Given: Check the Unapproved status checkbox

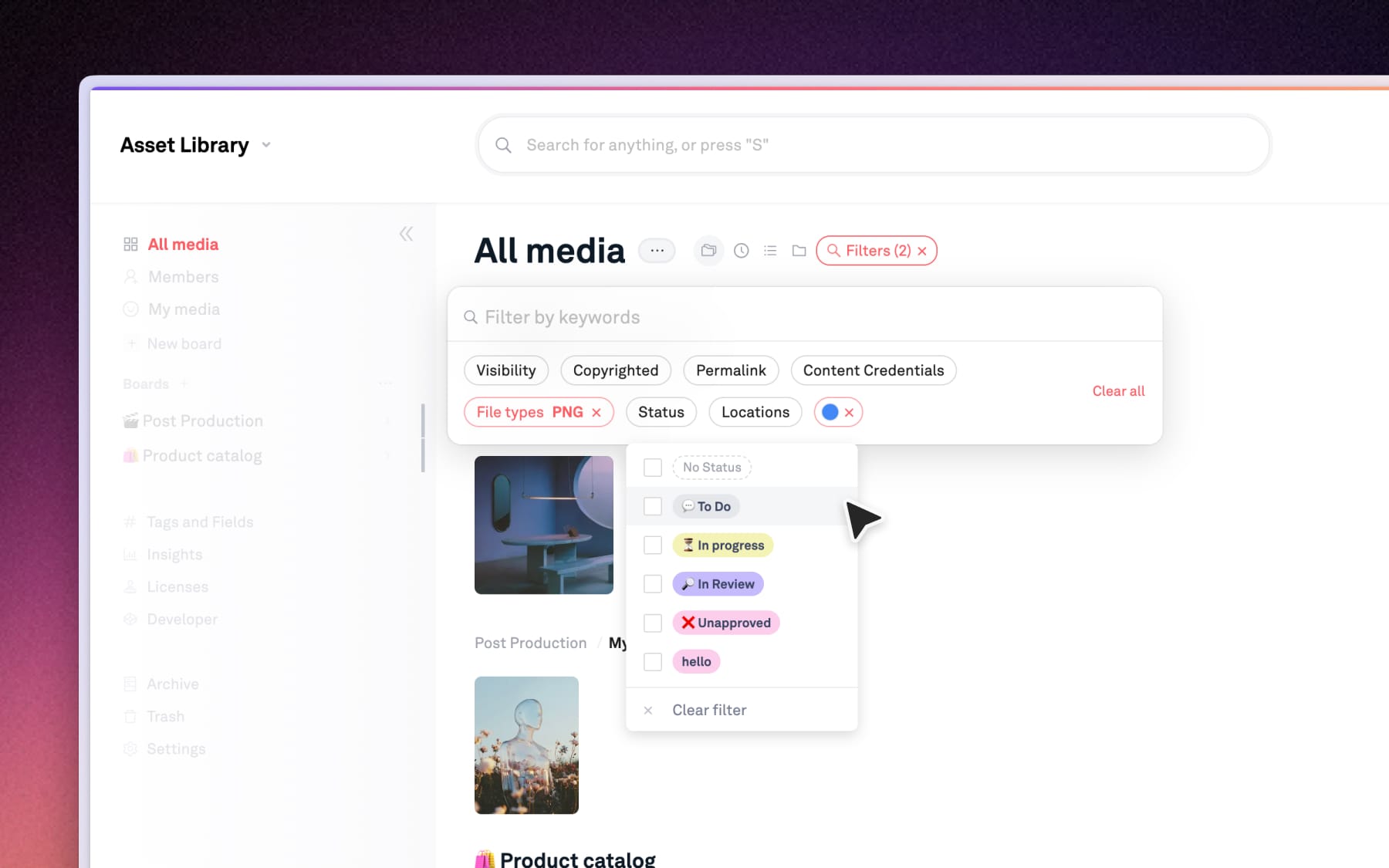Looking at the screenshot, I should [x=653, y=623].
